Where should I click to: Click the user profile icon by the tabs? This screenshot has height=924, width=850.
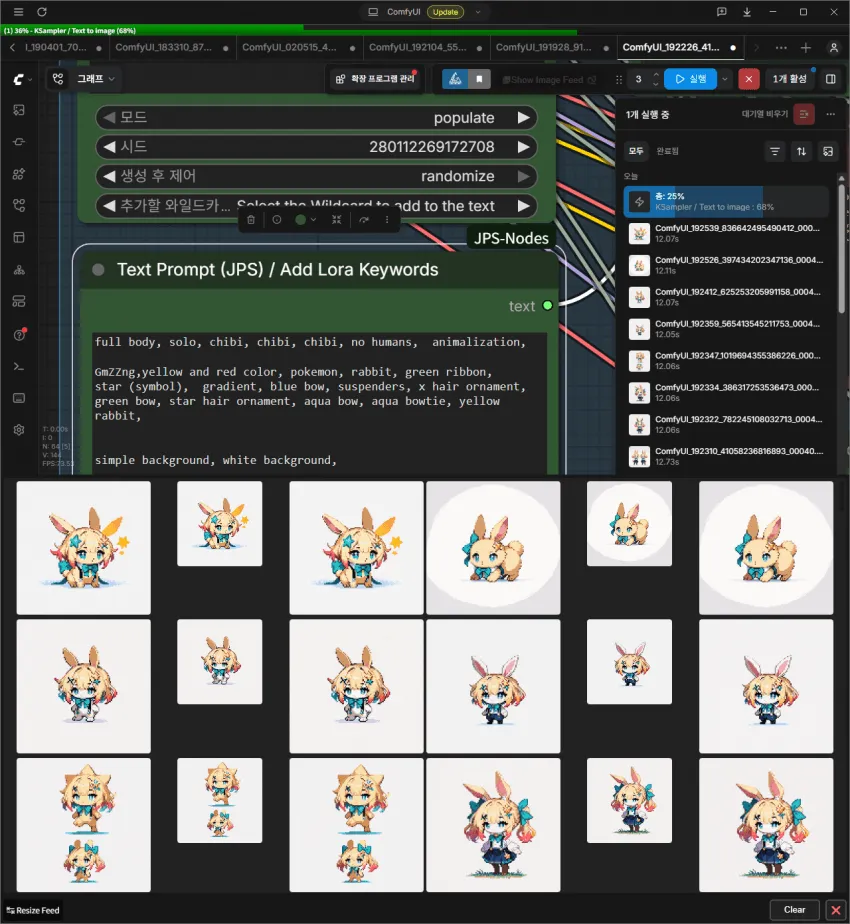pyautogui.click(x=833, y=48)
